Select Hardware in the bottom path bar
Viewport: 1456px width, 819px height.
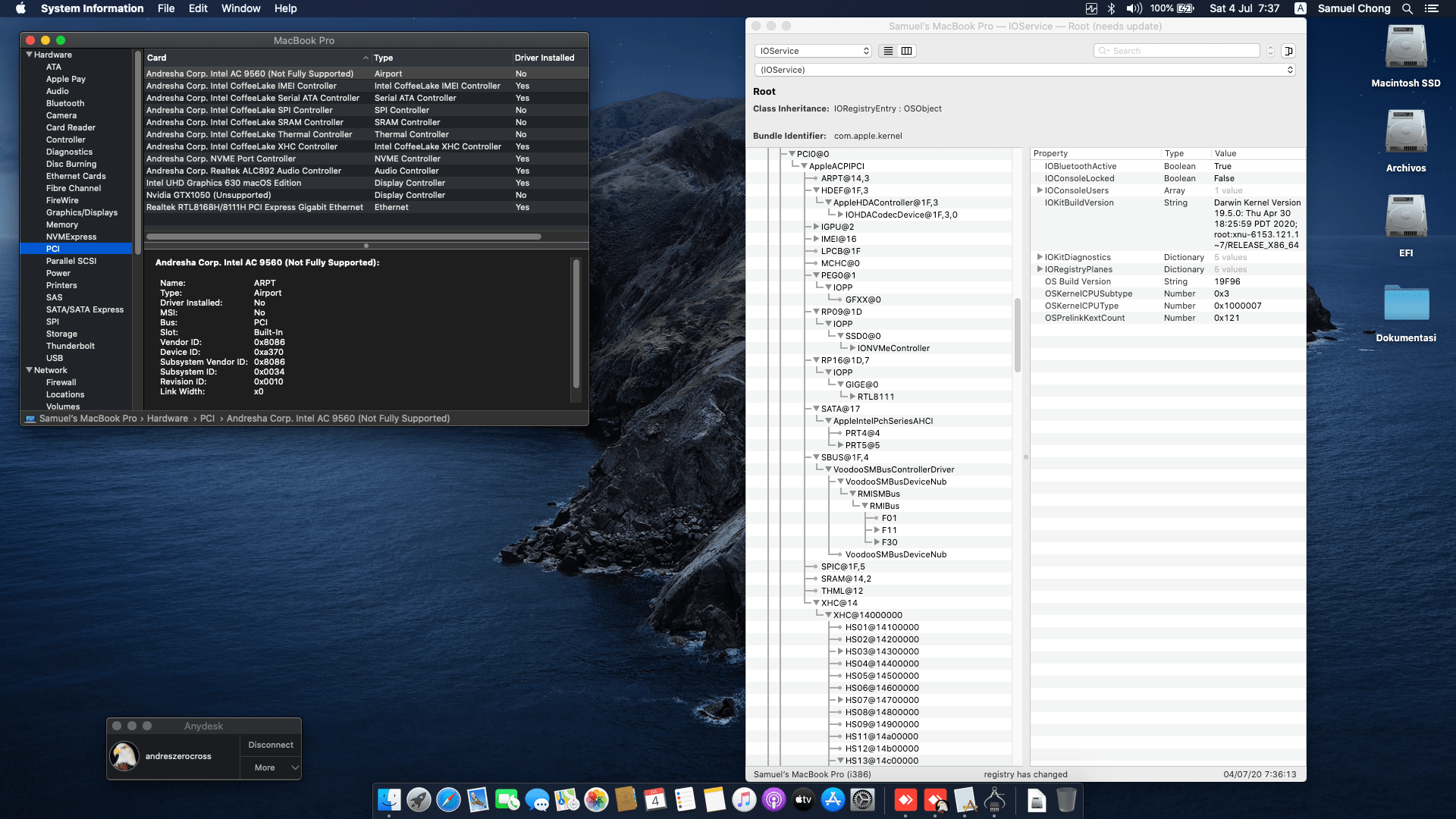[168, 419]
